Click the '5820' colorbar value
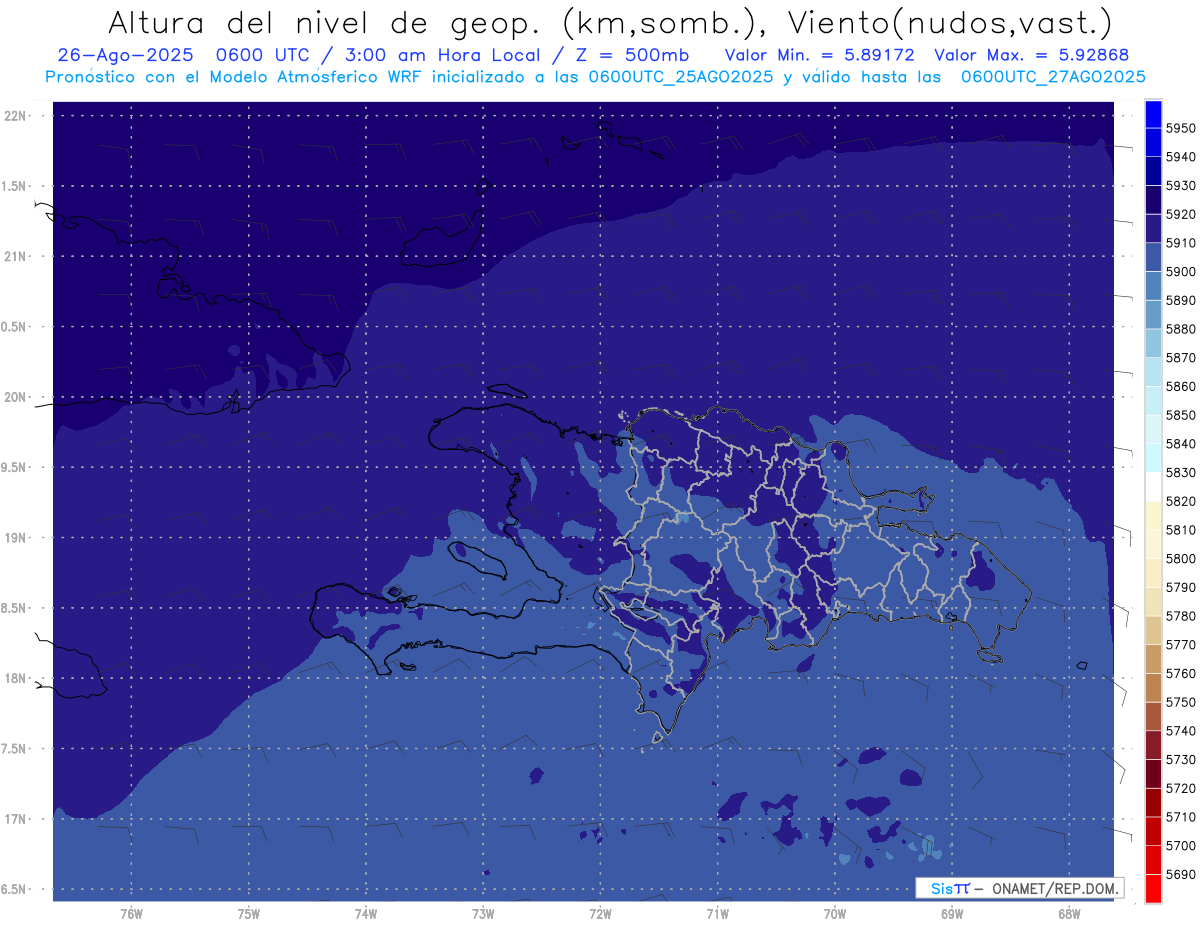This screenshot has width=1200, height=927. tap(1180, 501)
